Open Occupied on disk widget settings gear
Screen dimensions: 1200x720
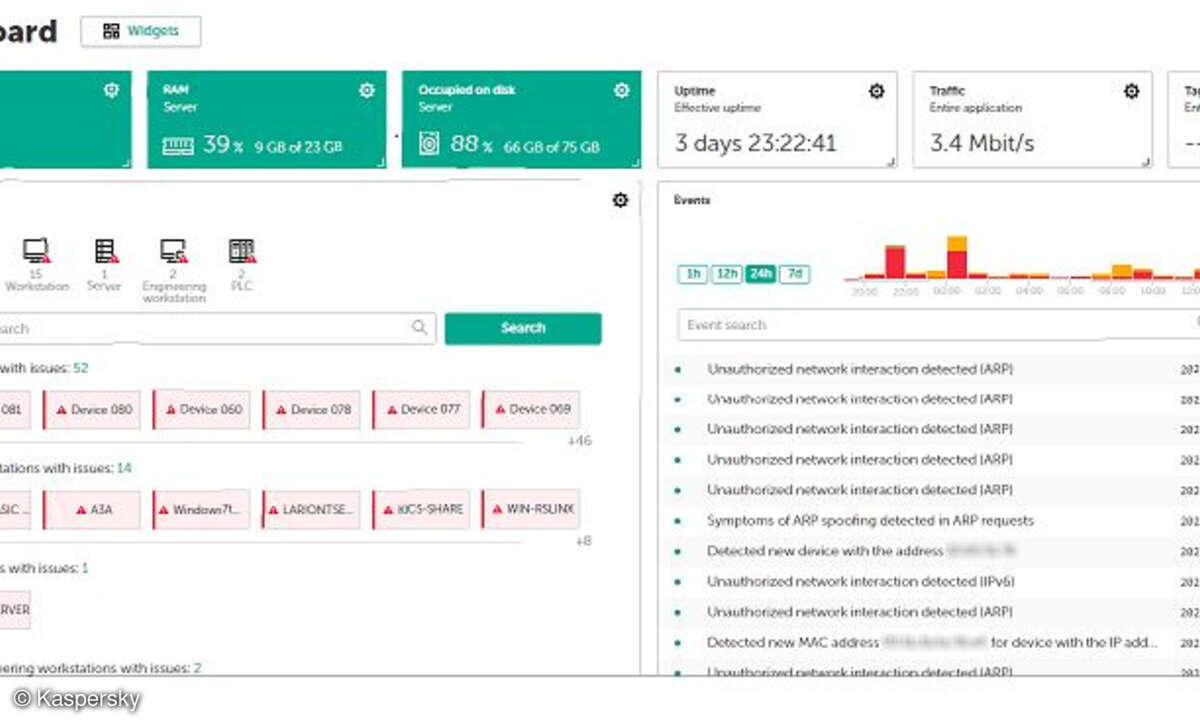point(622,91)
